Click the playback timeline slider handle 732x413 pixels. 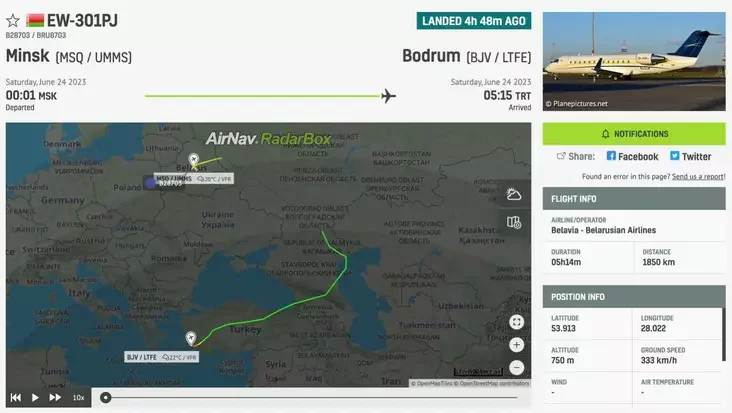click(x=106, y=398)
